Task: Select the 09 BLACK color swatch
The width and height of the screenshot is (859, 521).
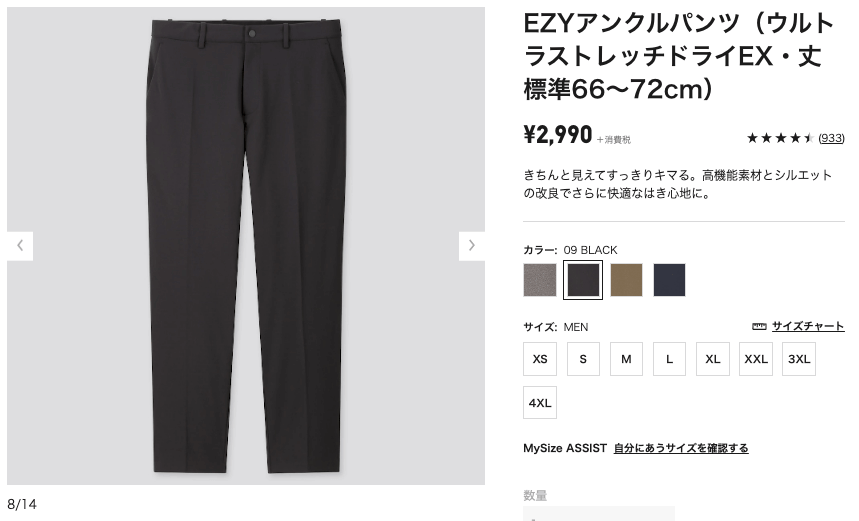Action: pyautogui.click(x=583, y=280)
